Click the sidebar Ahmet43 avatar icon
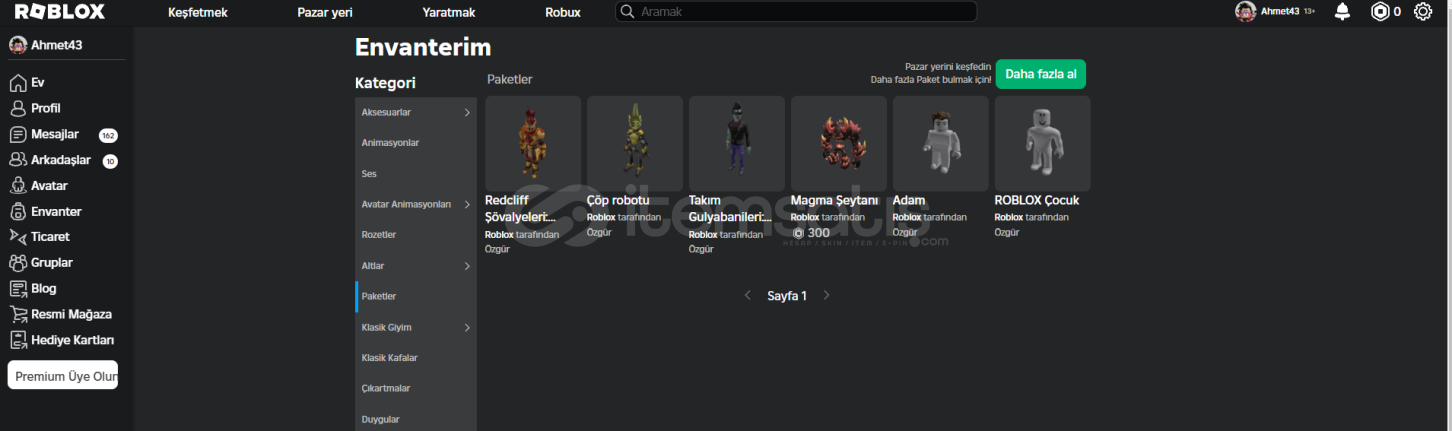The width and height of the screenshot is (1452, 431). pyautogui.click(x=17, y=45)
